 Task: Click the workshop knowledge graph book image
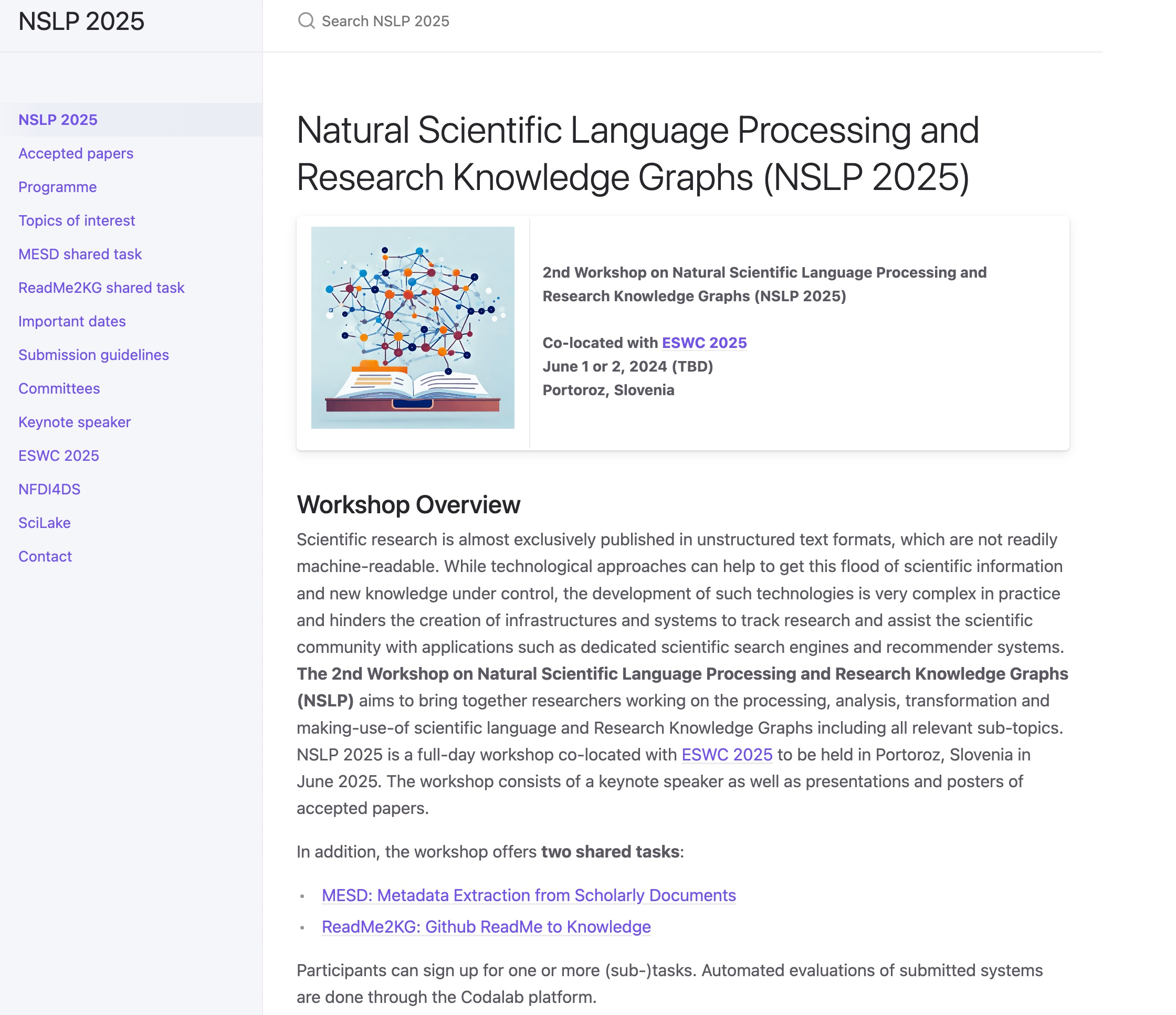(x=413, y=327)
